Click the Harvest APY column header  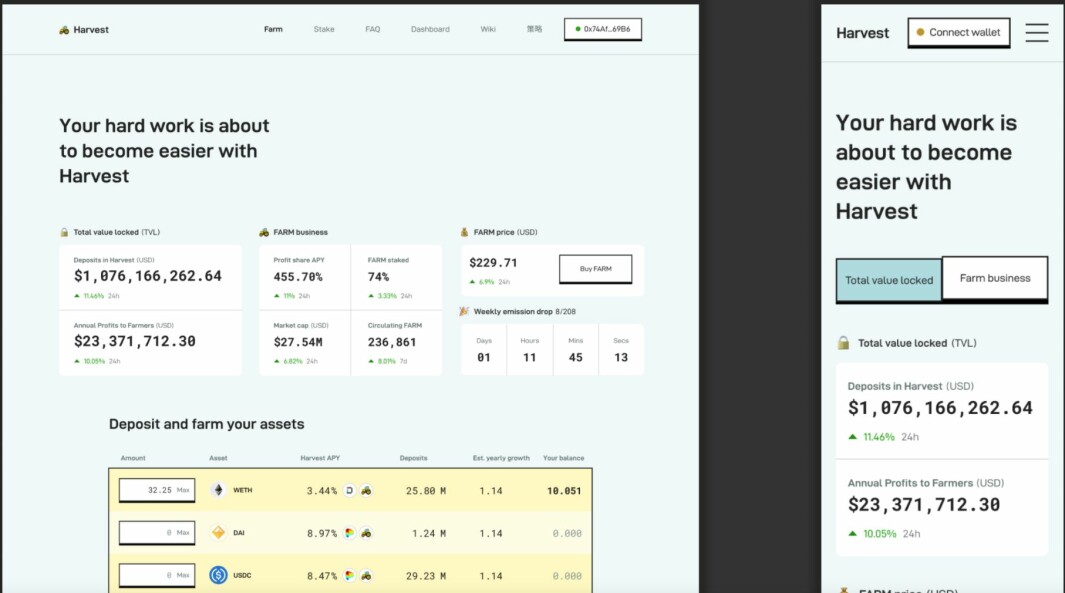coord(320,459)
